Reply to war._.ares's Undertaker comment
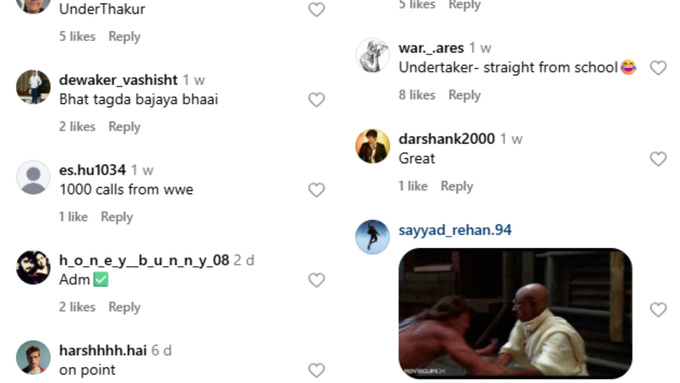 coord(464,95)
